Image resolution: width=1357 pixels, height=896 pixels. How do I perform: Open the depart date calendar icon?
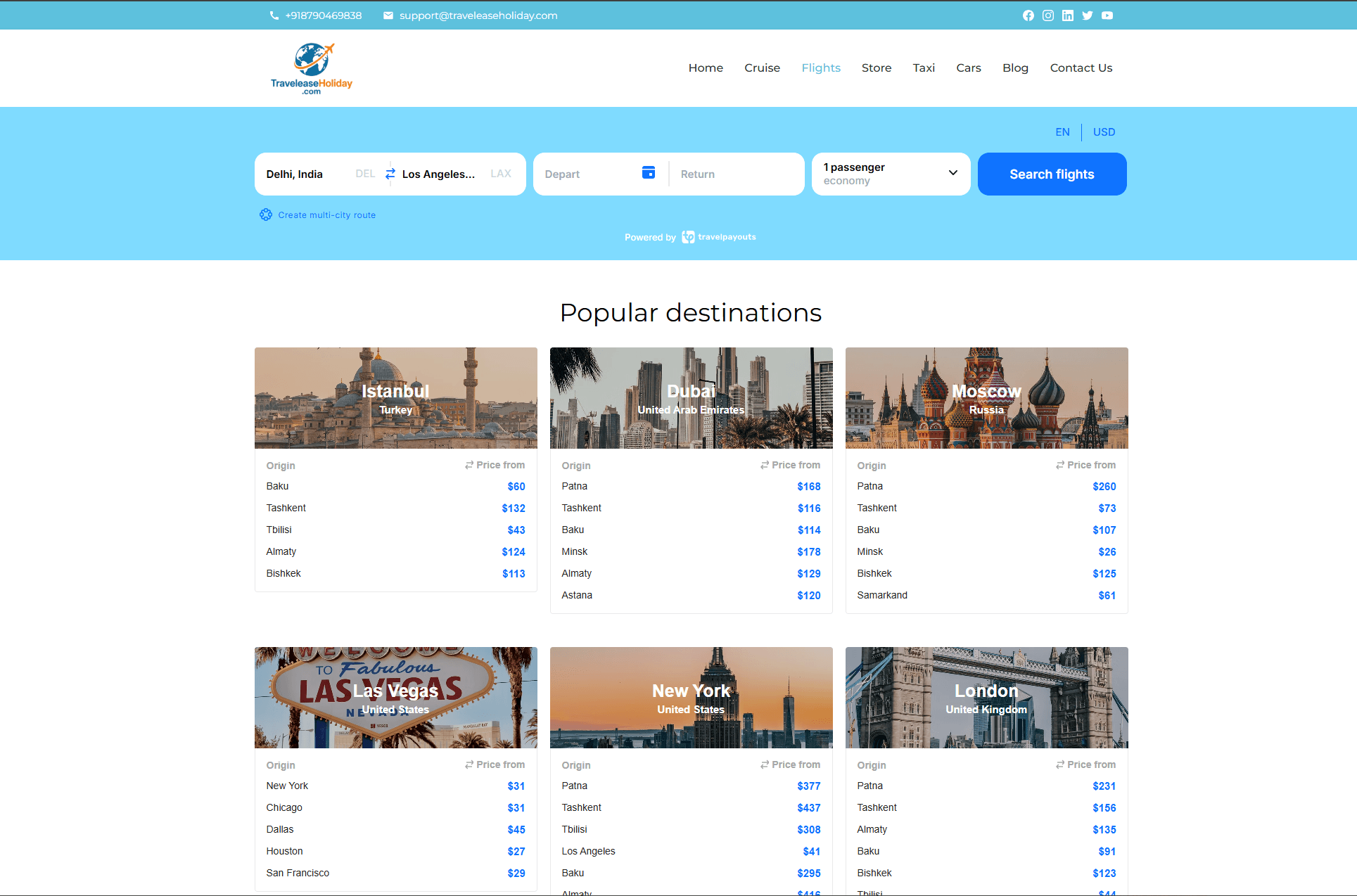click(648, 173)
